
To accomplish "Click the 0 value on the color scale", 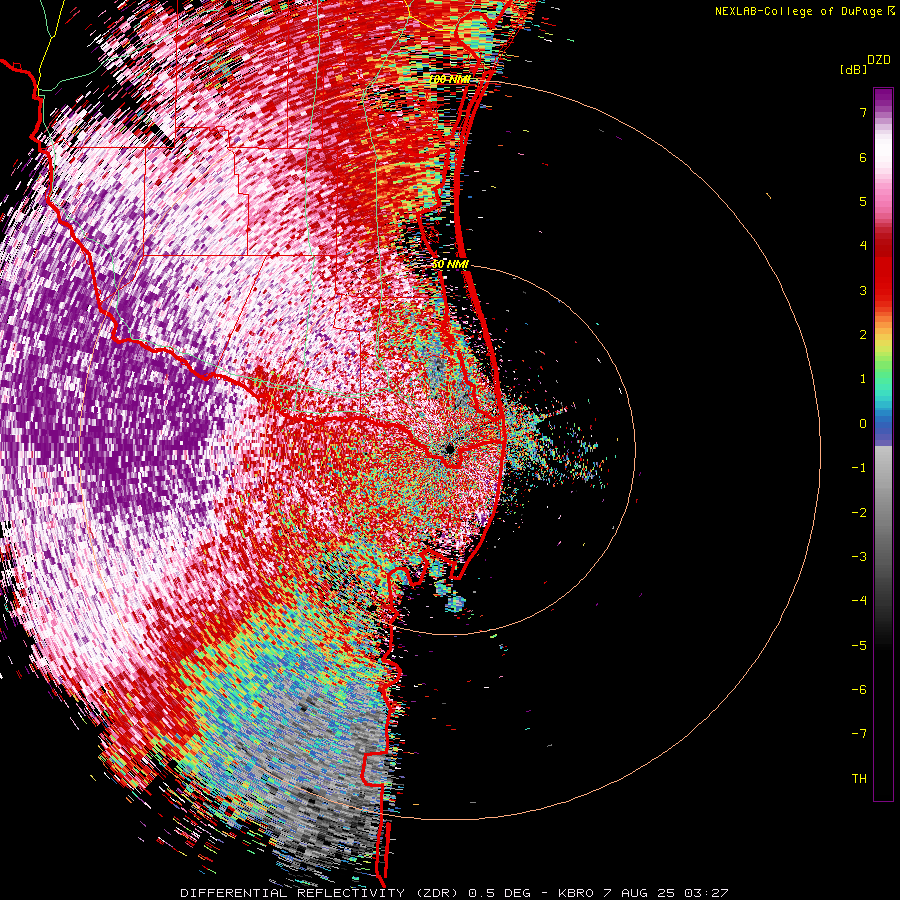I will coord(863,424).
